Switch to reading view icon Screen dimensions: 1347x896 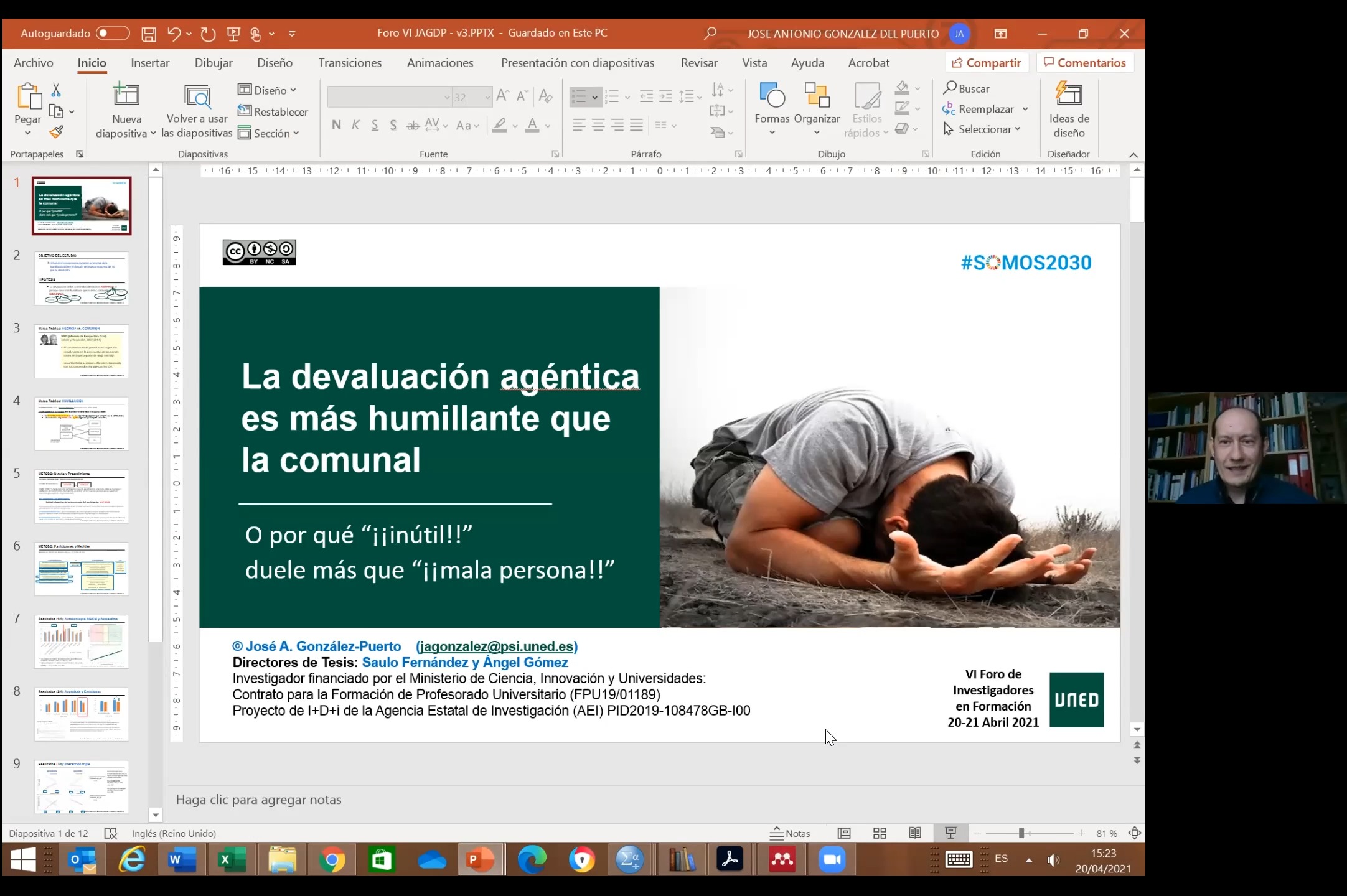point(915,833)
